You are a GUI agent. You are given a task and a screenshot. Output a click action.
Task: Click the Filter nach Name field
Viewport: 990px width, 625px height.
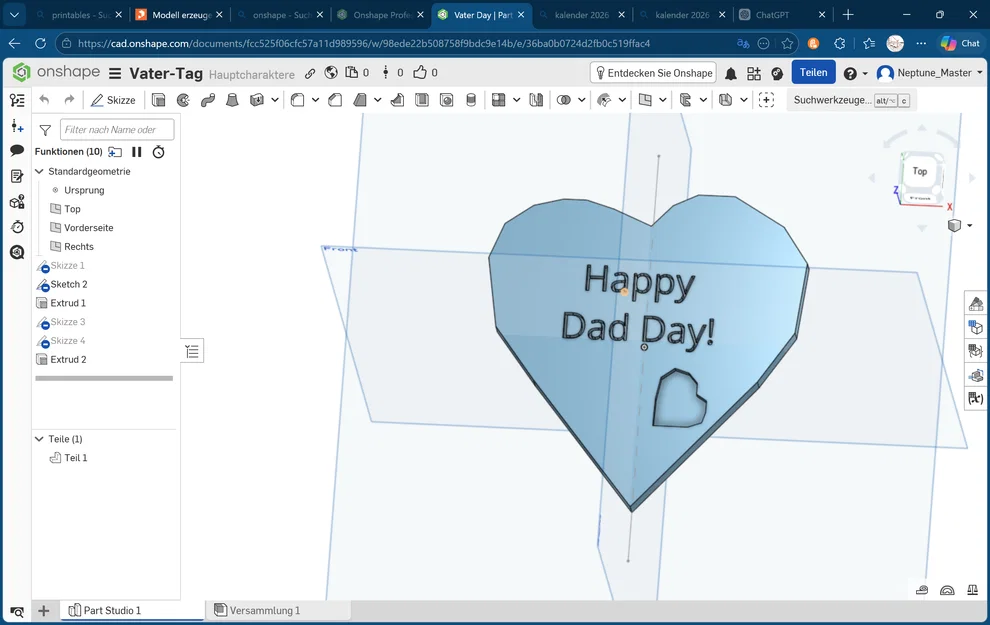tap(117, 129)
